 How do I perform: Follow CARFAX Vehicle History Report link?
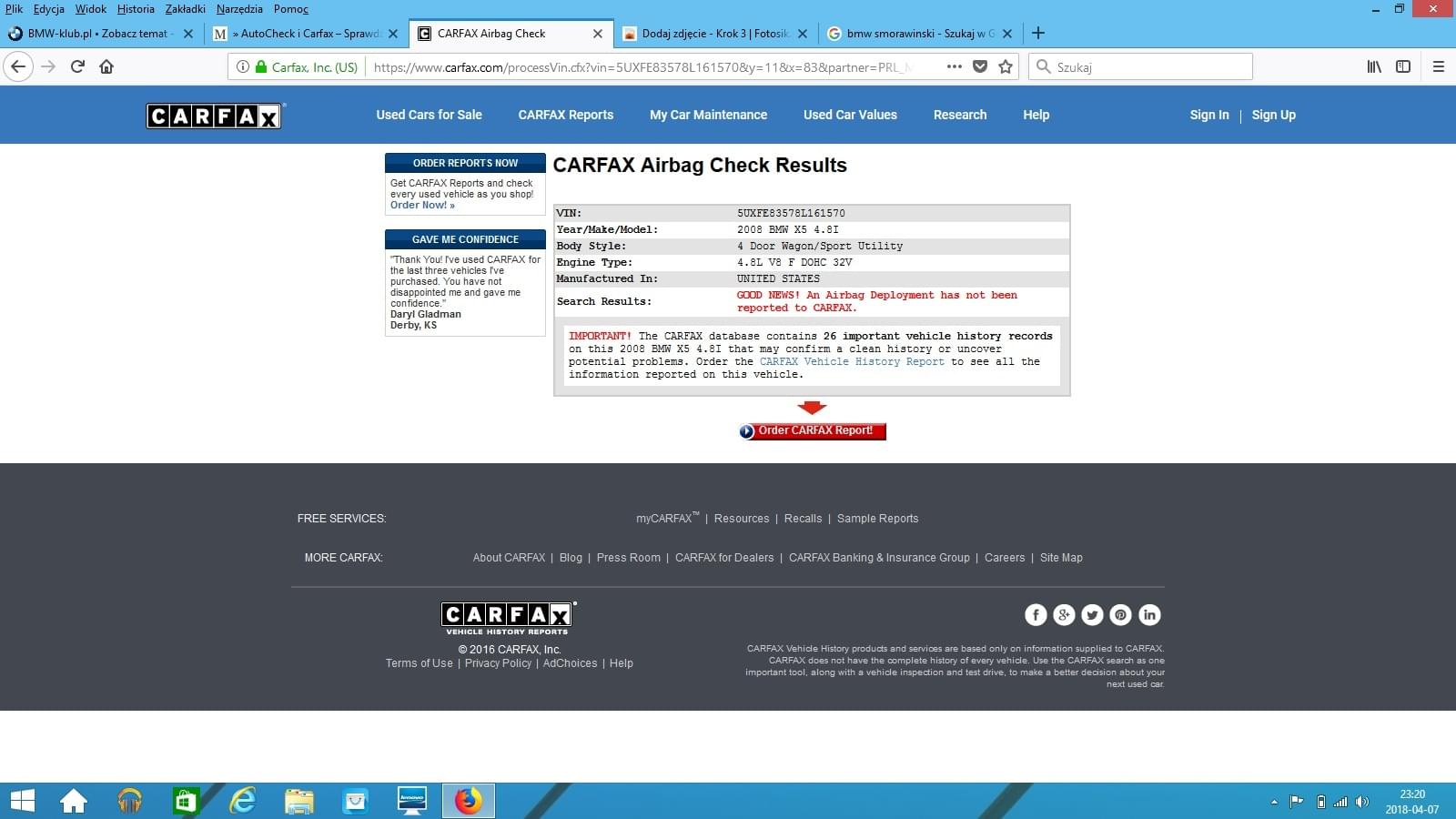(852, 361)
